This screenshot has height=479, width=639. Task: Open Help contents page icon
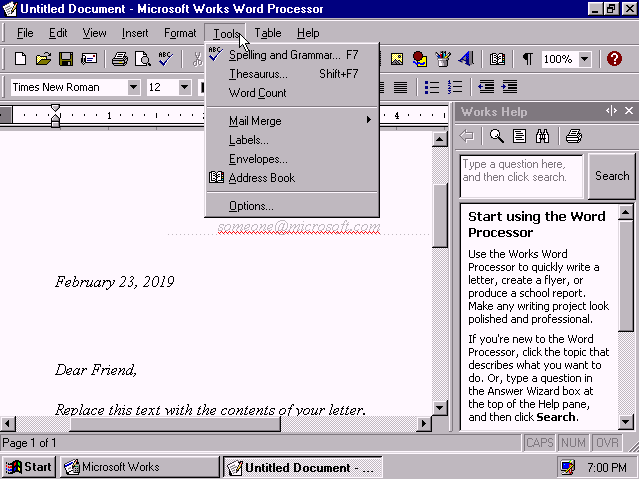click(519, 136)
